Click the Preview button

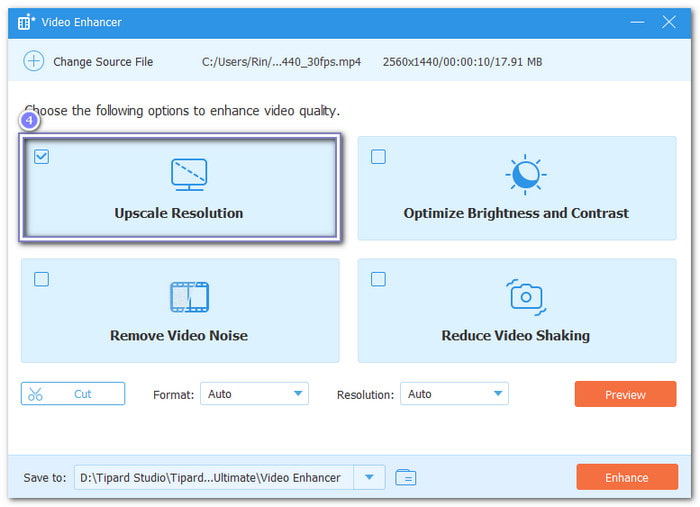625,394
